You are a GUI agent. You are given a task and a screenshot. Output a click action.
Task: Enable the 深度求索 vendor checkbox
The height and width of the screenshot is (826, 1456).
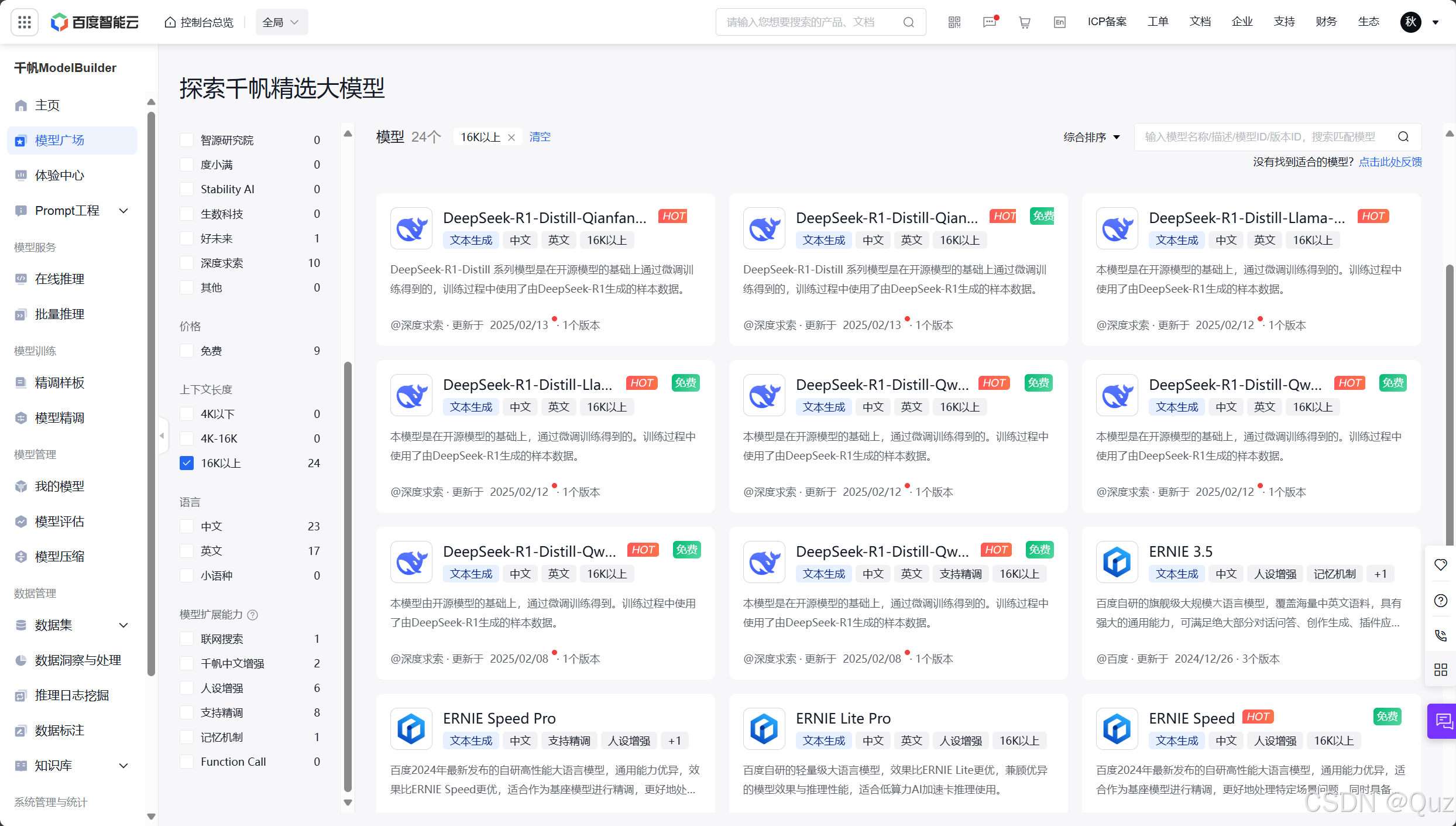click(x=187, y=263)
